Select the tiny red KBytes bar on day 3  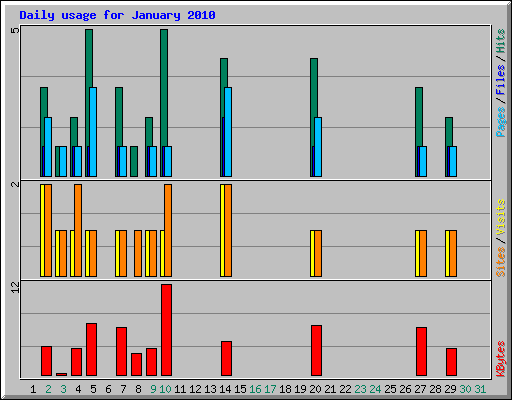[61, 374]
